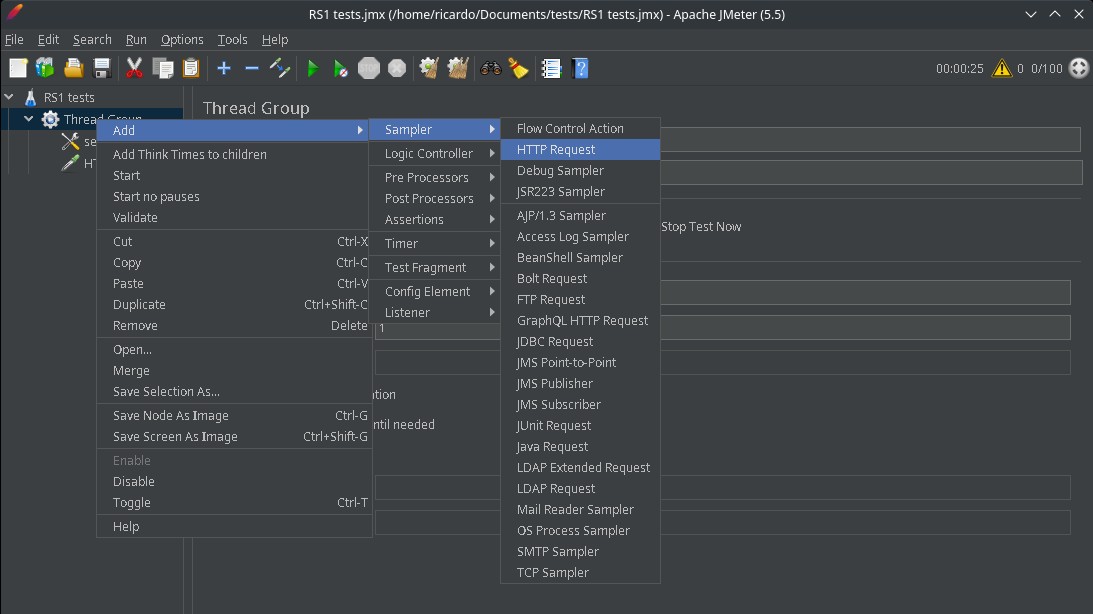Open the Function Helper list icon

pos(551,68)
